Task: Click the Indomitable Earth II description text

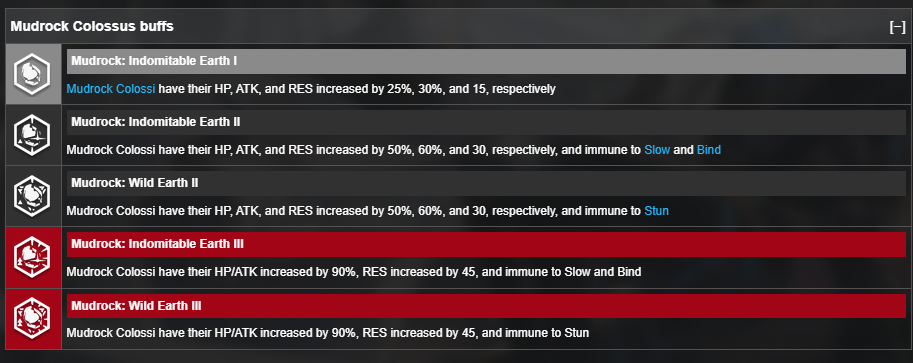Action: 394,150
